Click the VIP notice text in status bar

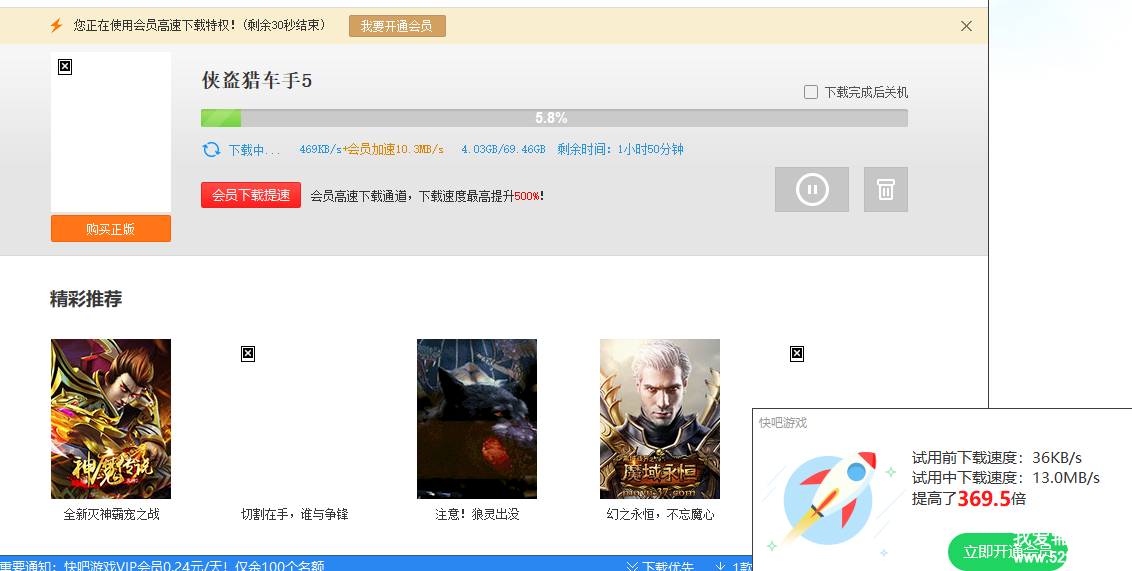(162, 566)
